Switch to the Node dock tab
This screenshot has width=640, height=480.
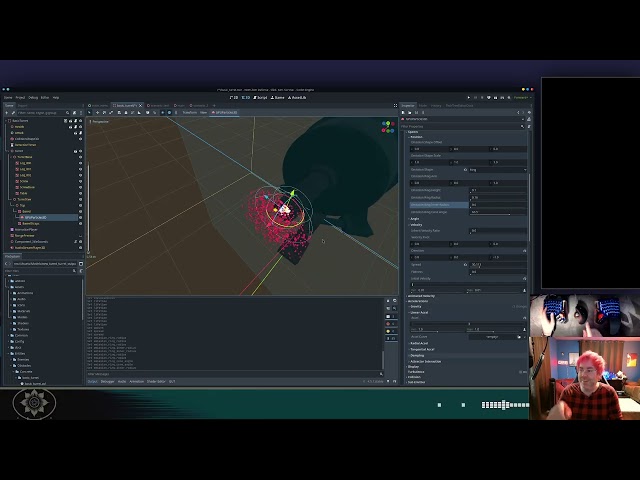(423, 105)
